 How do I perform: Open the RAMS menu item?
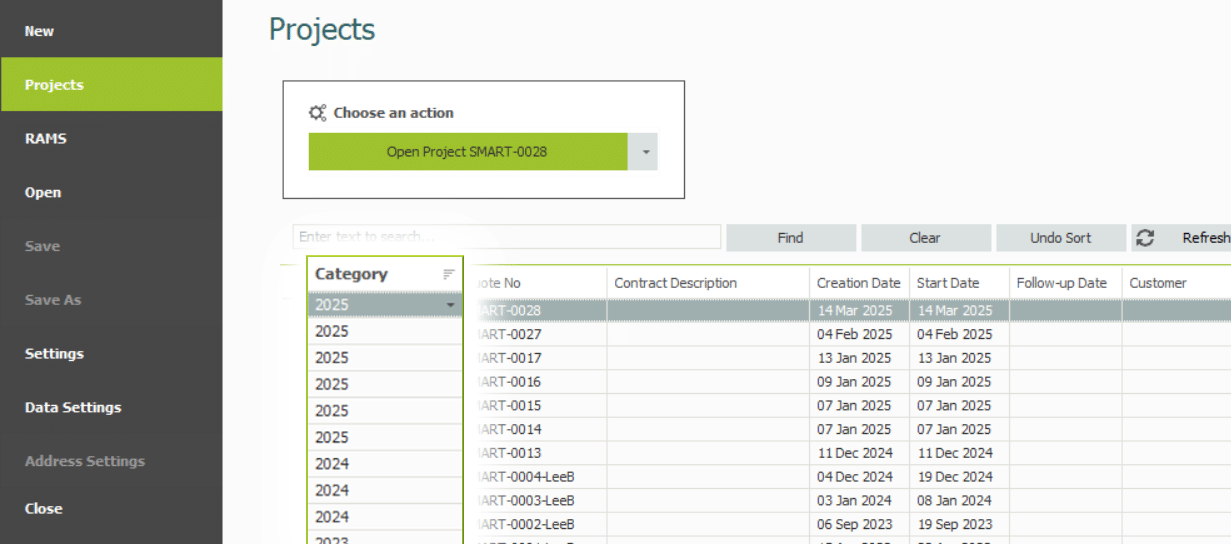click(46, 139)
